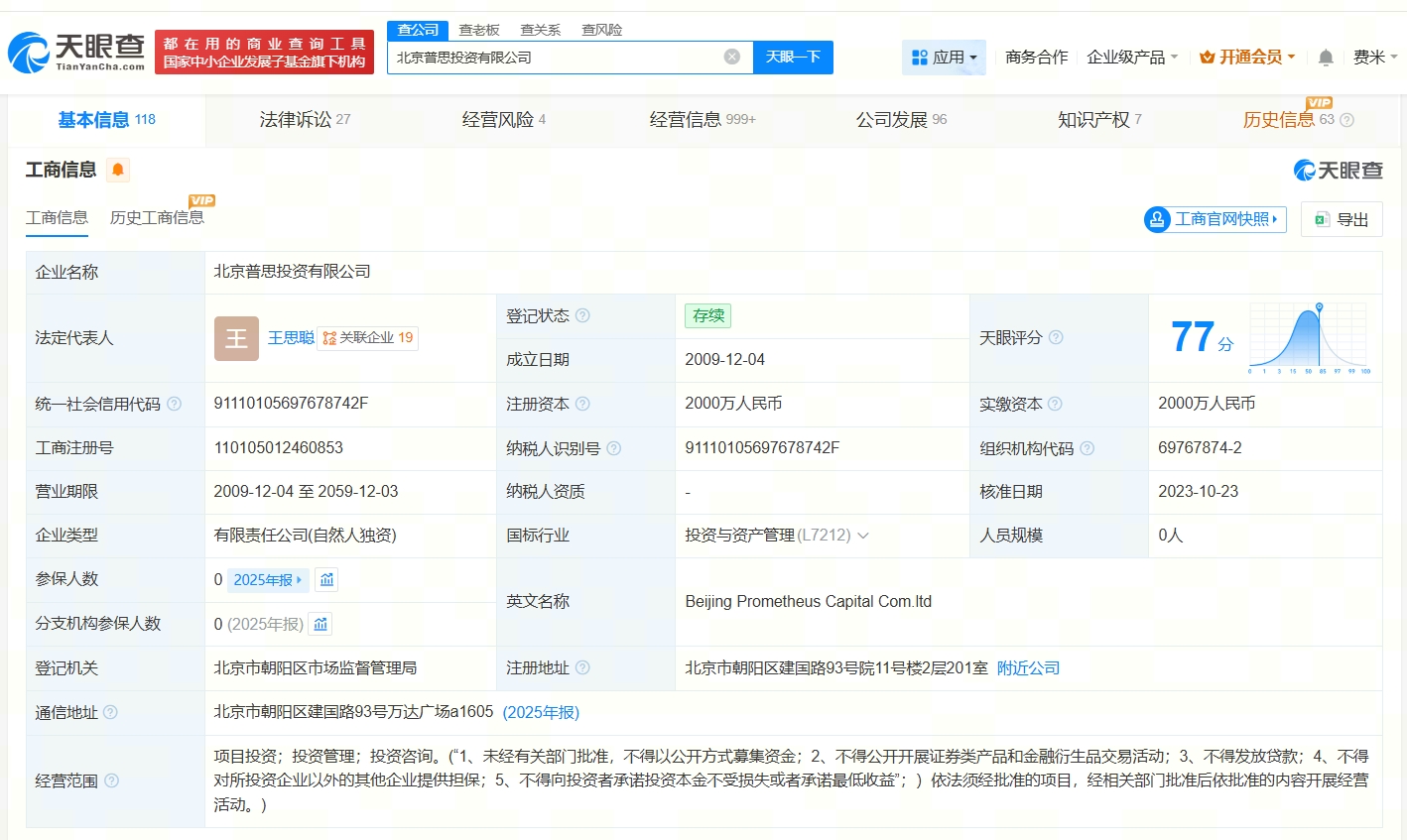Expand the 国标行业 chevron after L7212
This screenshot has width=1407, height=840.
(x=863, y=536)
